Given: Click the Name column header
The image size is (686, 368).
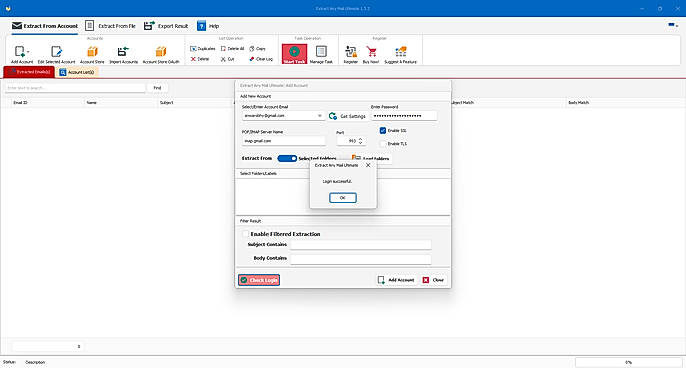Looking at the screenshot, I should click(91, 102).
